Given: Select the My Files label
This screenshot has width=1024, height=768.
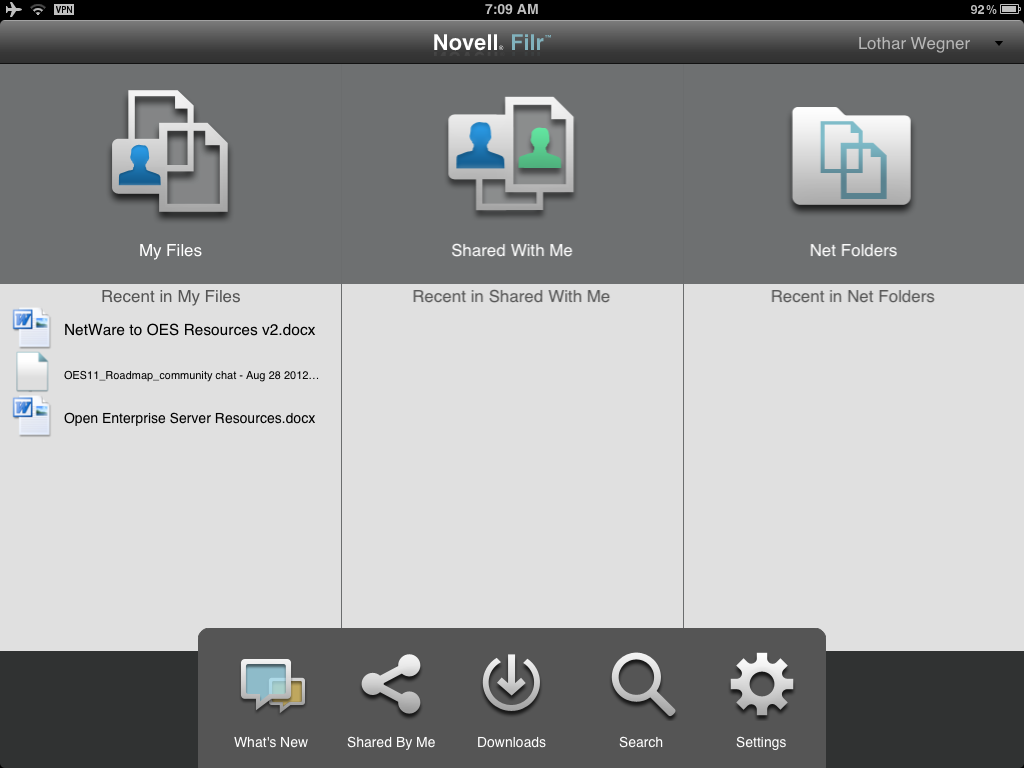Looking at the screenshot, I should pos(170,251).
